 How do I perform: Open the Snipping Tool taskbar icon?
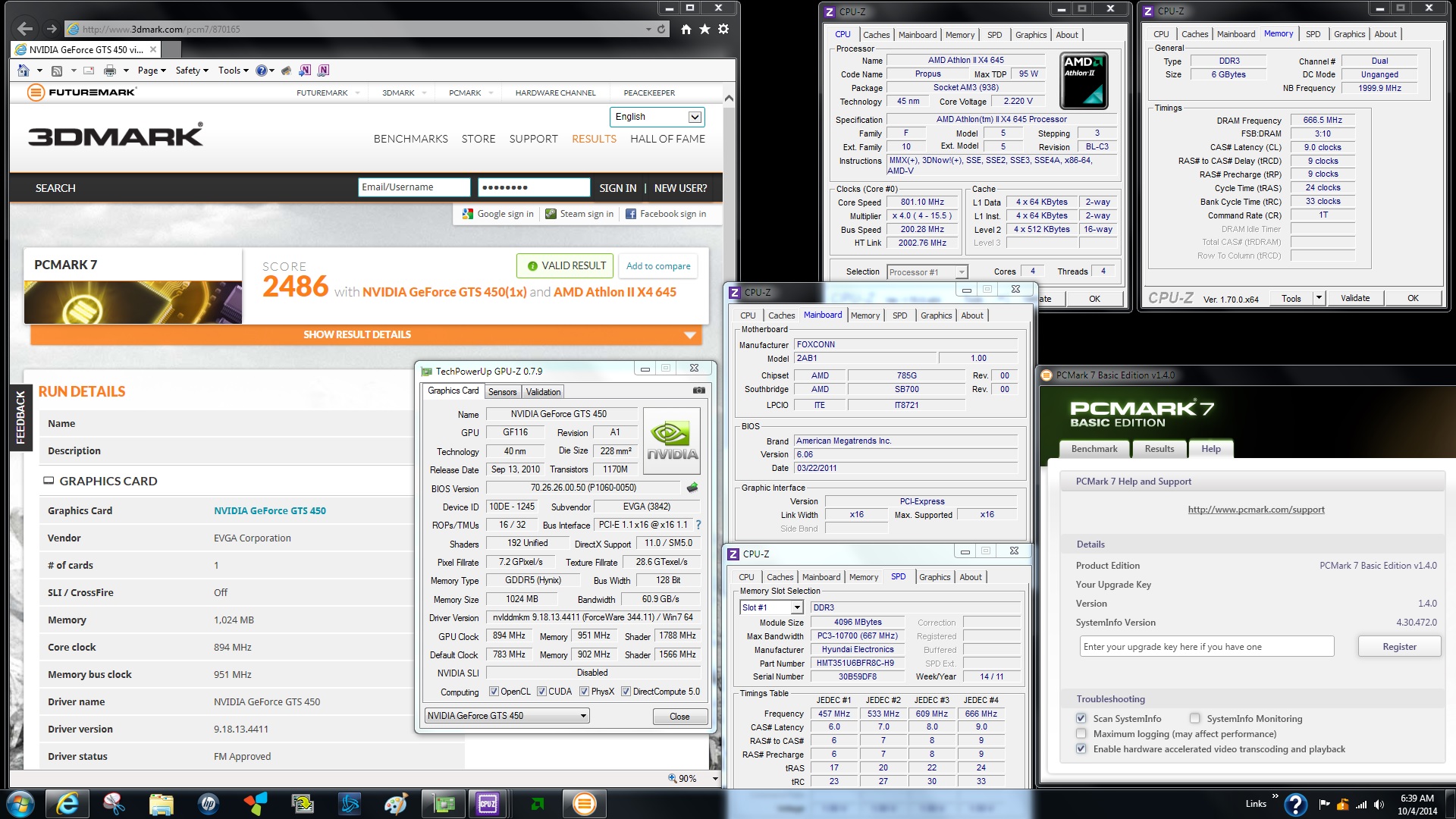click(x=114, y=804)
